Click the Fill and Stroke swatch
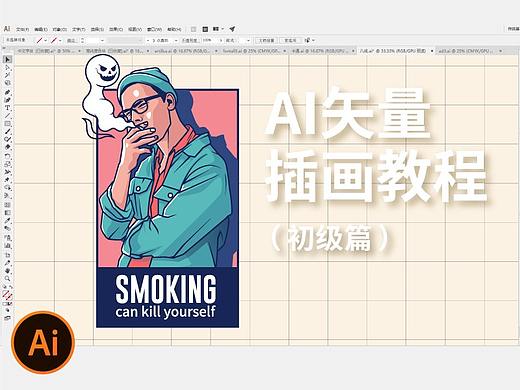520x390 pixels. 7,294
